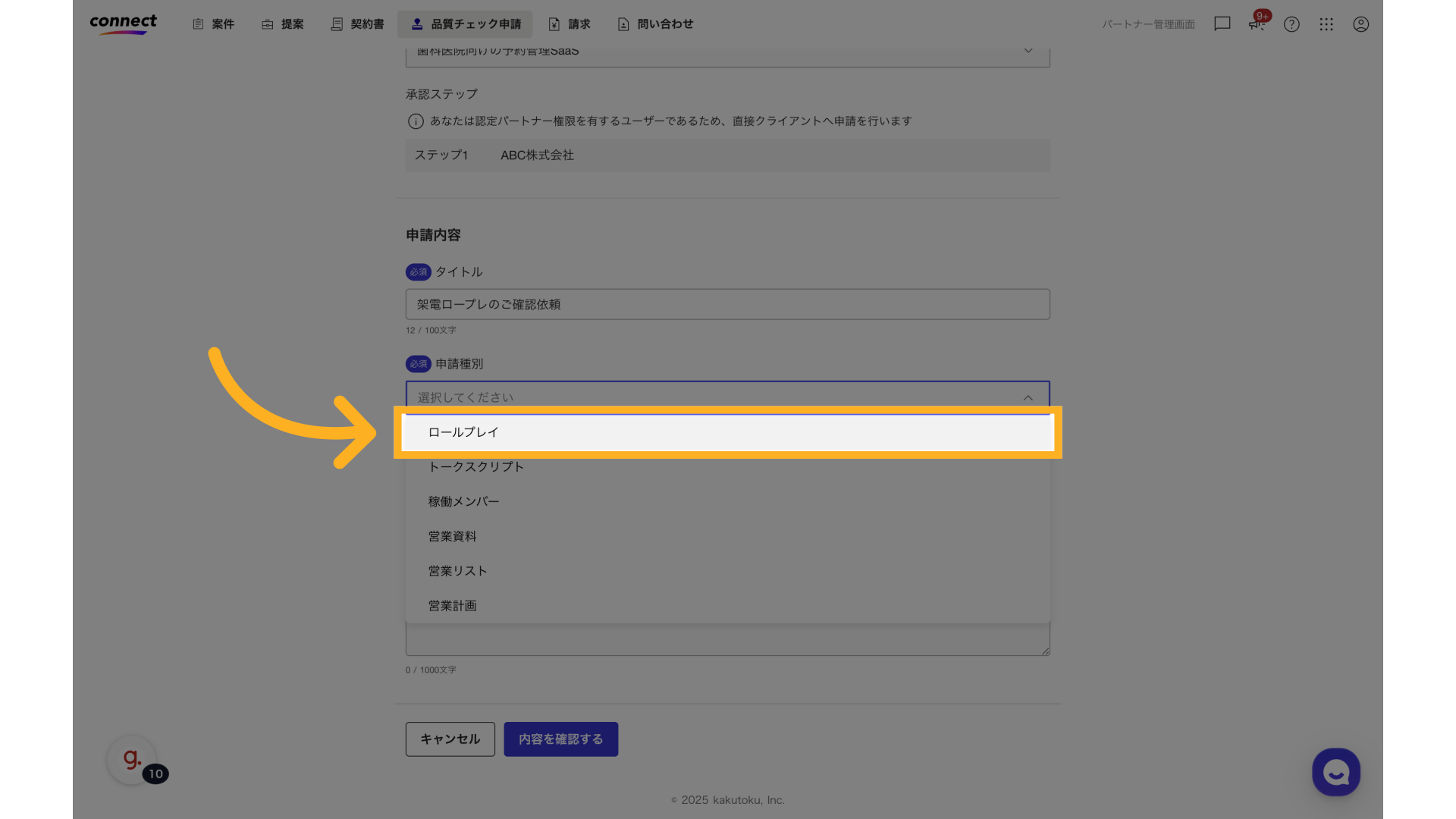Open the notifications megaphone with 9+ badge
Image resolution: width=1456 pixels, height=819 pixels.
pos(1257,24)
